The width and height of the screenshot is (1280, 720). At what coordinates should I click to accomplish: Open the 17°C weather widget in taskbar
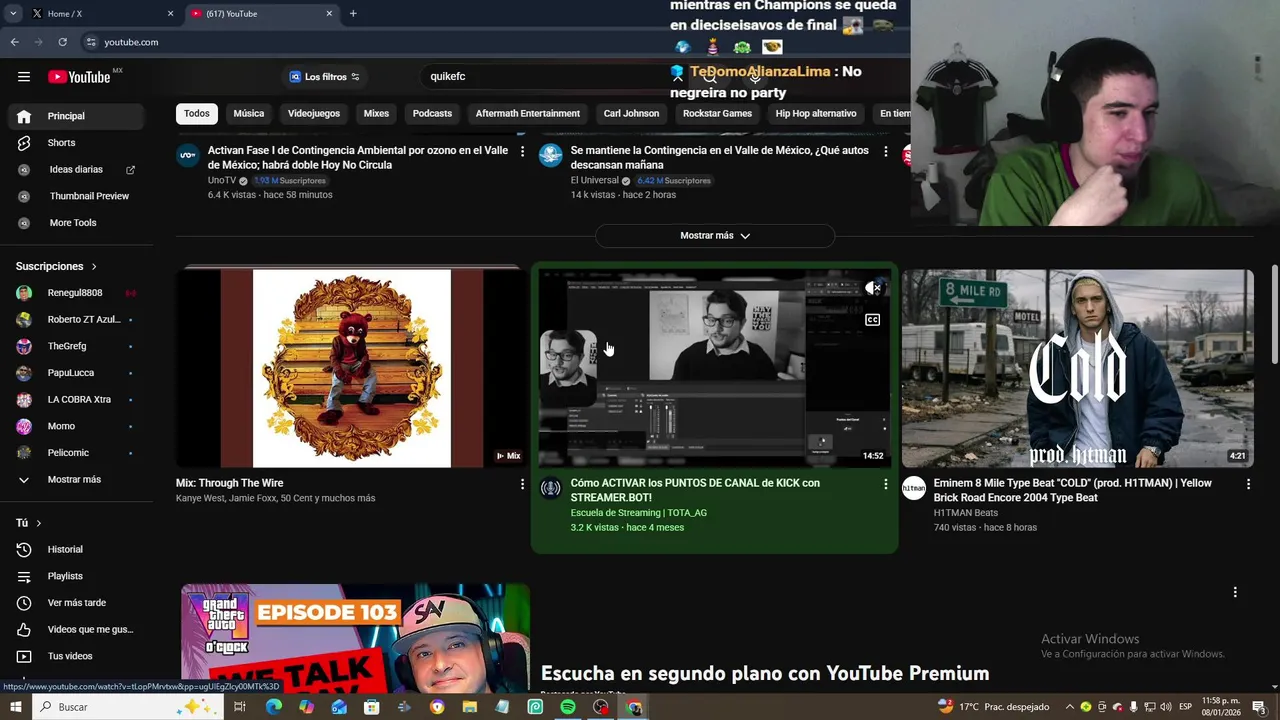[993, 707]
